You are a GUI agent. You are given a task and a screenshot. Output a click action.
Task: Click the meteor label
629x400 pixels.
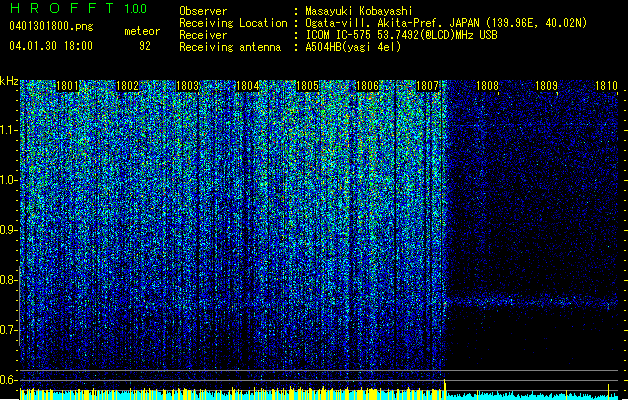click(142, 31)
